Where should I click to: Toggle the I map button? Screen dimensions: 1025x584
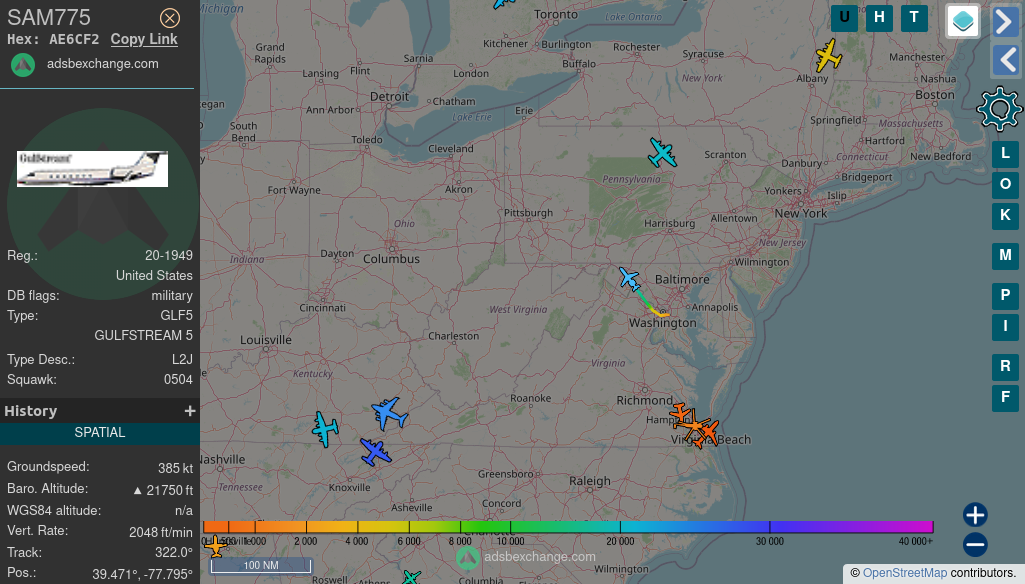click(x=1005, y=326)
